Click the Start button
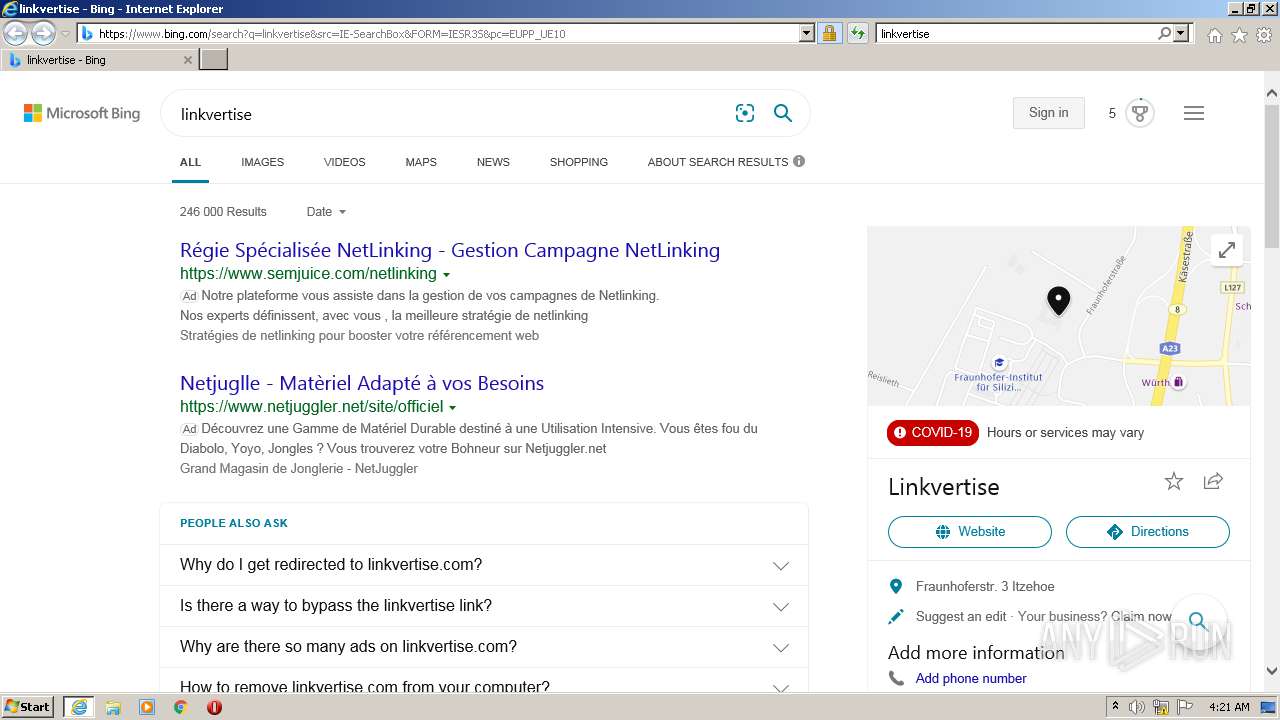Screen dimensions: 1280x720 tap(28, 707)
